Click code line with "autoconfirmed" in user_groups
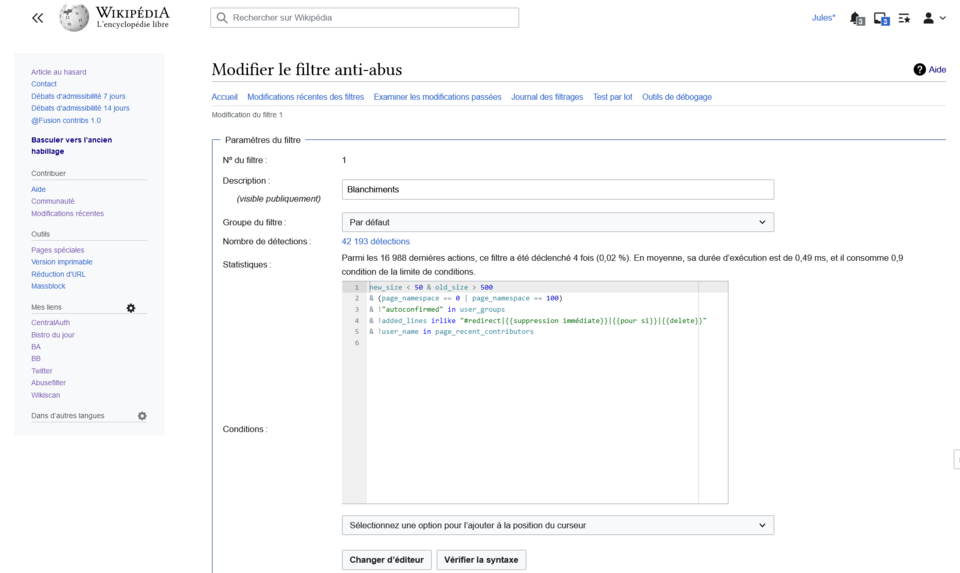 437,309
